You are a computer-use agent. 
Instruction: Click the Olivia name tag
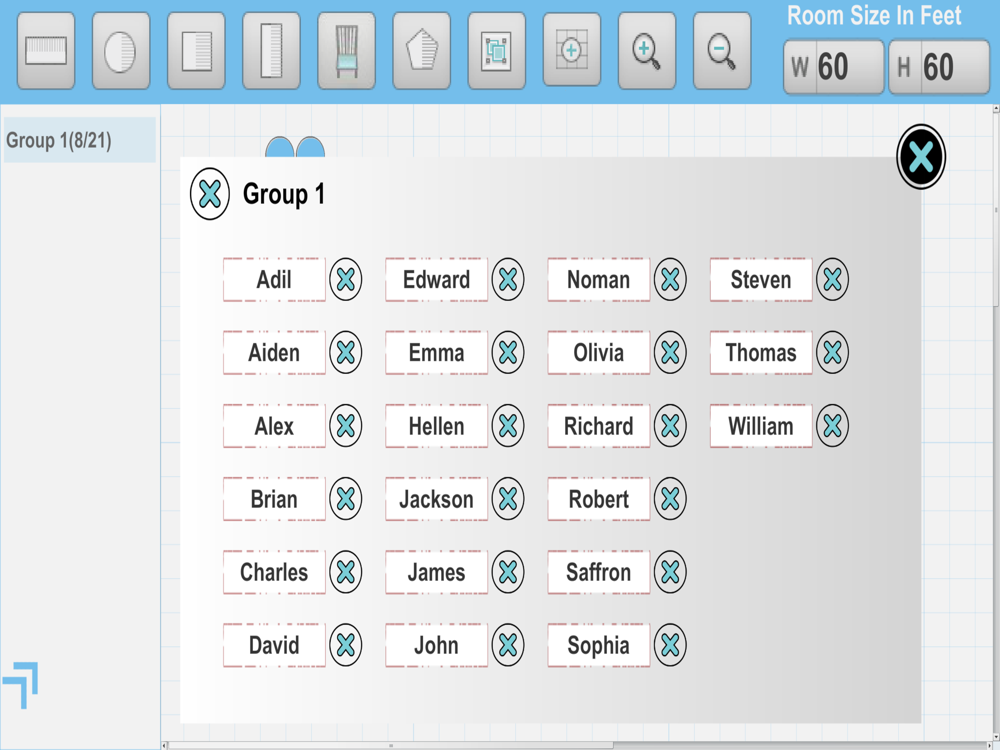coord(599,352)
